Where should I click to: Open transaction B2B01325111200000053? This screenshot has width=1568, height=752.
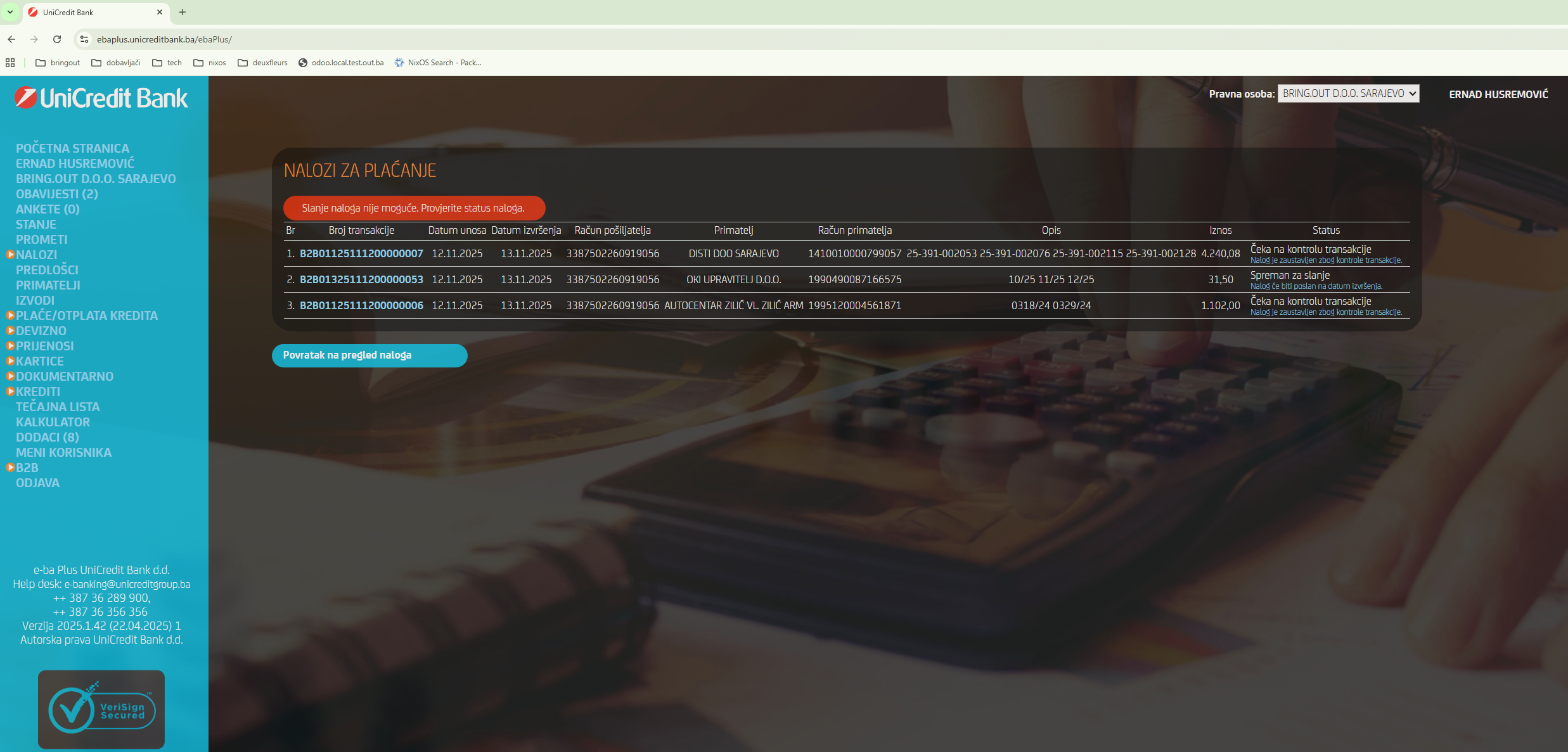click(361, 279)
